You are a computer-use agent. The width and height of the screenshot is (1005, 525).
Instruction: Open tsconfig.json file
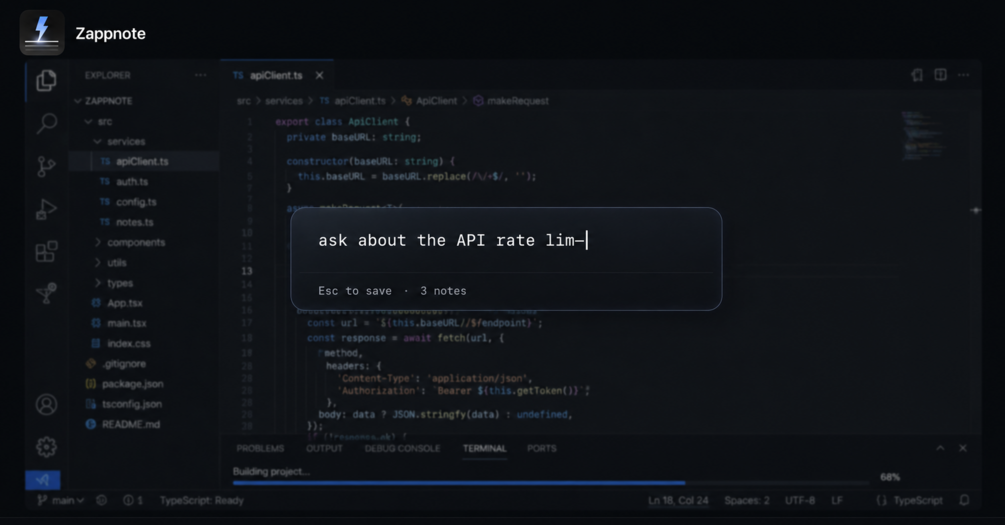pos(124,404)
